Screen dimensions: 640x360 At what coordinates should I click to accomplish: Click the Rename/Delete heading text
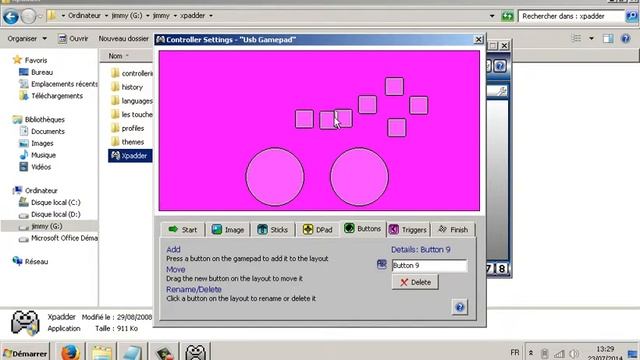tap(193, 289)
